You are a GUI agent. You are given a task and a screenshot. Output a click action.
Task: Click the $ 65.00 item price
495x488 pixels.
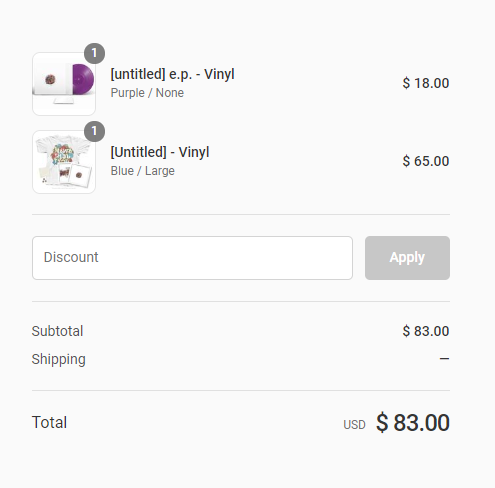(x=426, y=161)
